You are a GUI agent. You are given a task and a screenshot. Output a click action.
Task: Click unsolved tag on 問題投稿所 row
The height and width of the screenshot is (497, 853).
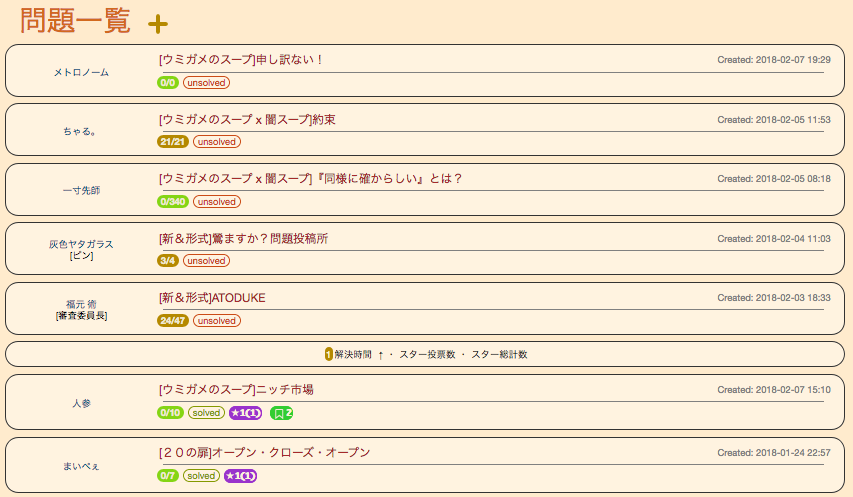(x=206, y=261)
